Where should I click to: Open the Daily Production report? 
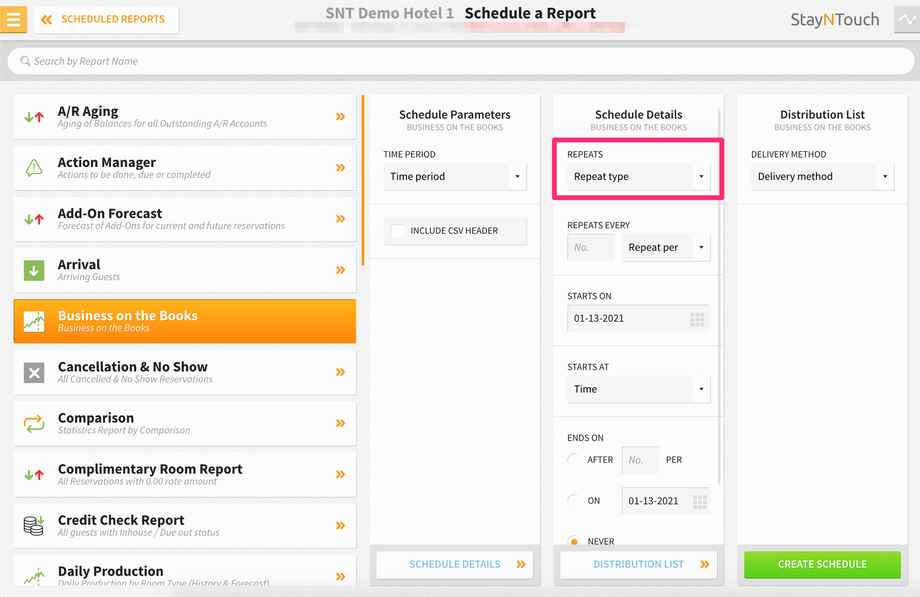(185, 570)
